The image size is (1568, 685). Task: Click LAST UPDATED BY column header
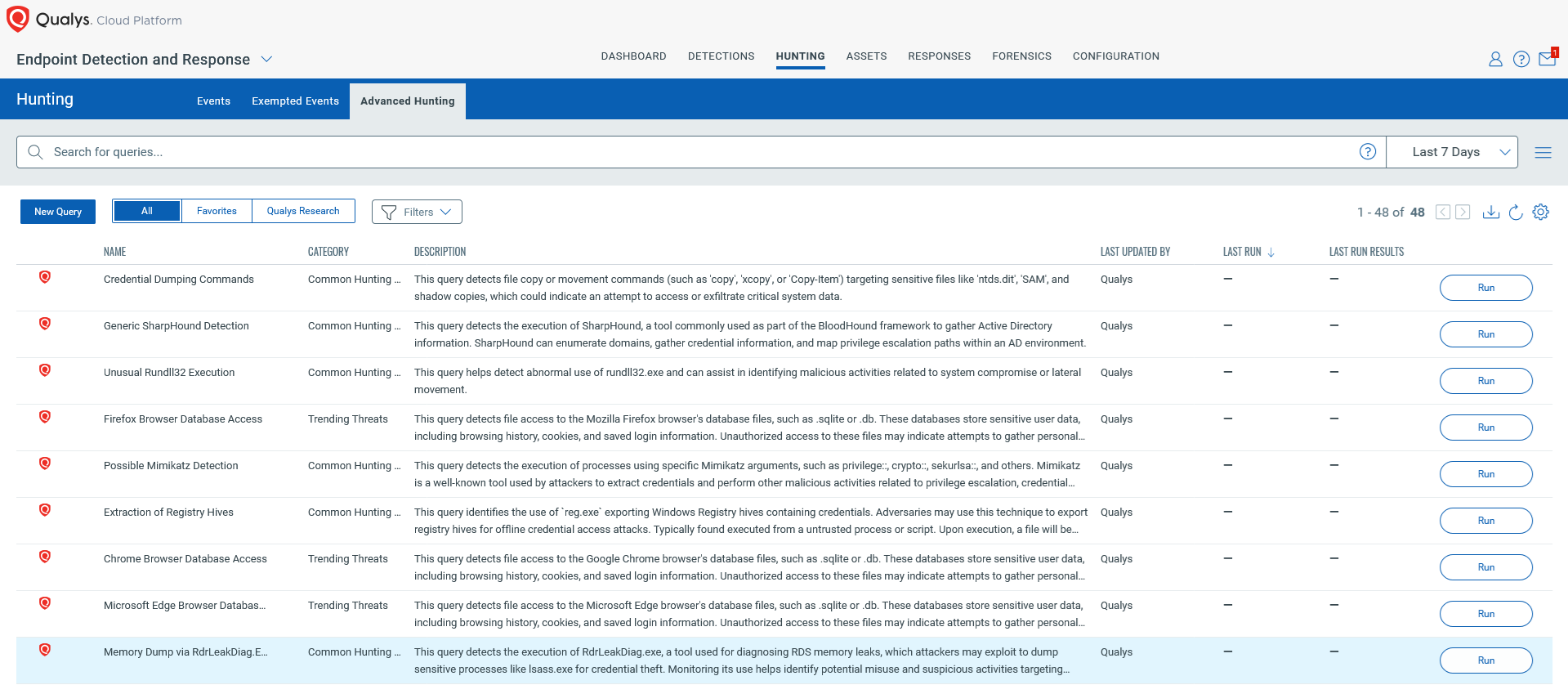pyautogui.click(x=1135, y=252)
